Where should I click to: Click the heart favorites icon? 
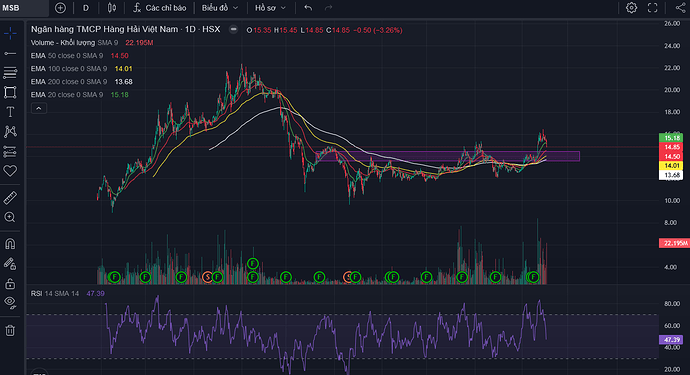pyautogui.click(x=10, y=171)
